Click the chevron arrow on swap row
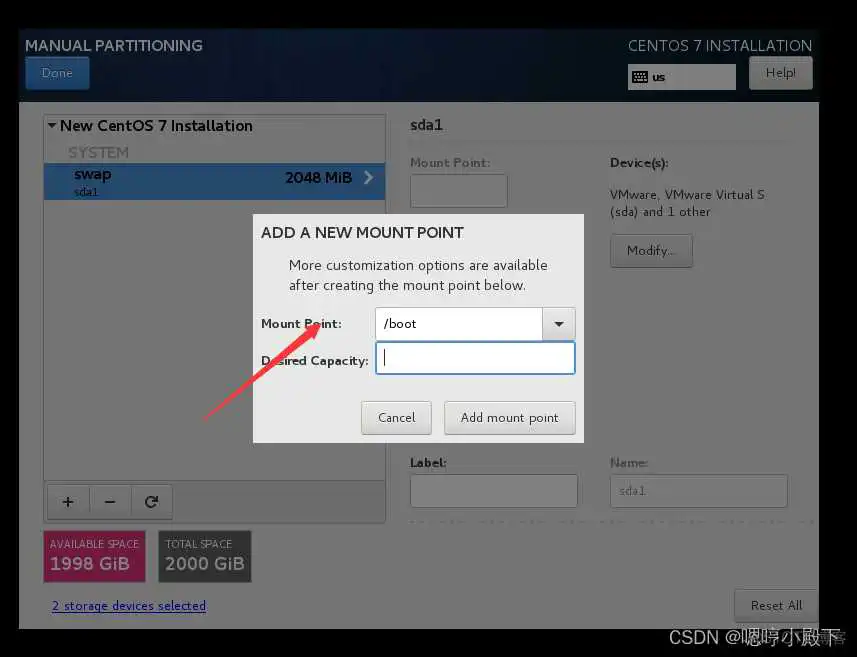857x657 pixels. click(368, 178)
